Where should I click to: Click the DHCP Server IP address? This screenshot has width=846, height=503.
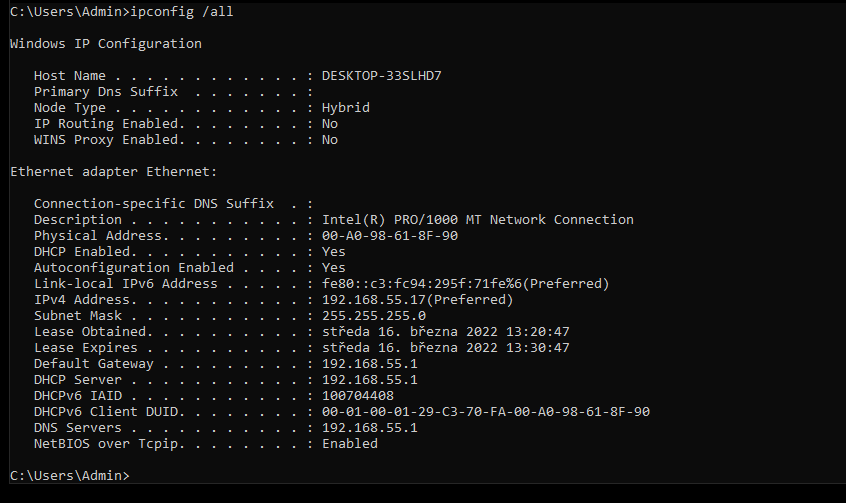(369, 379)
